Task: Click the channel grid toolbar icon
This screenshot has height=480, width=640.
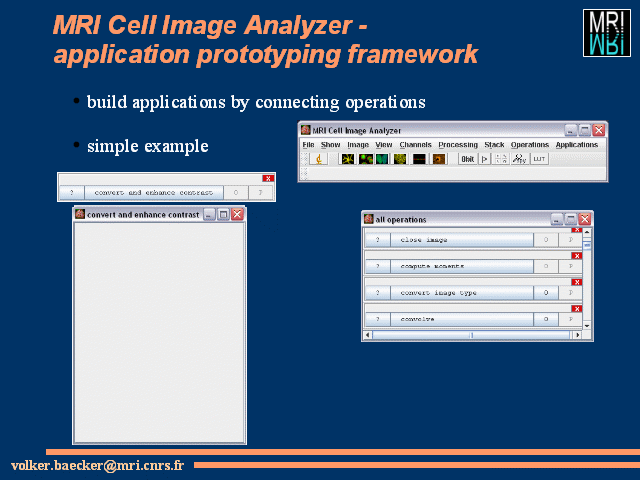Action: [501, 159]
